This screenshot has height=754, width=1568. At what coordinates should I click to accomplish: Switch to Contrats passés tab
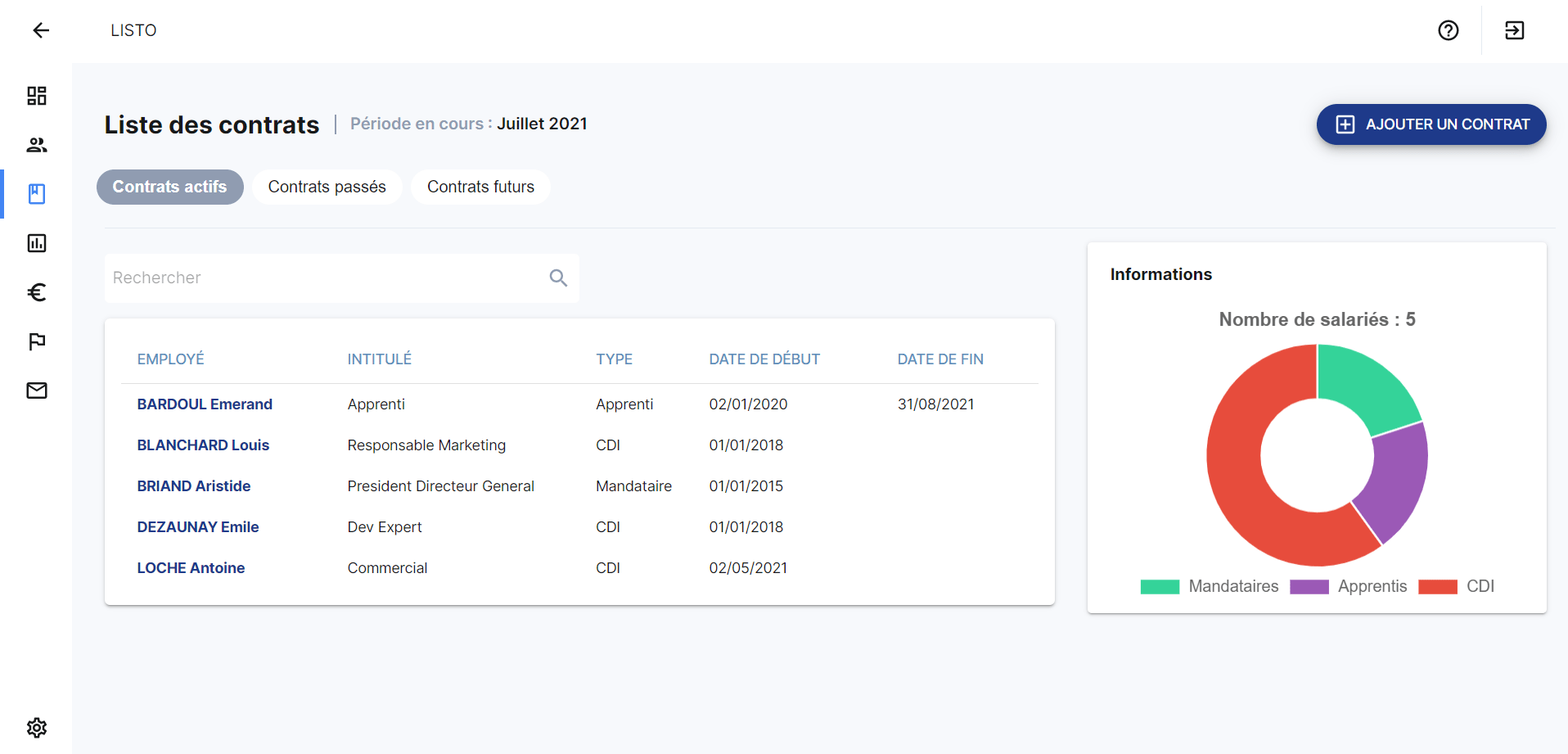pos(327,187)
